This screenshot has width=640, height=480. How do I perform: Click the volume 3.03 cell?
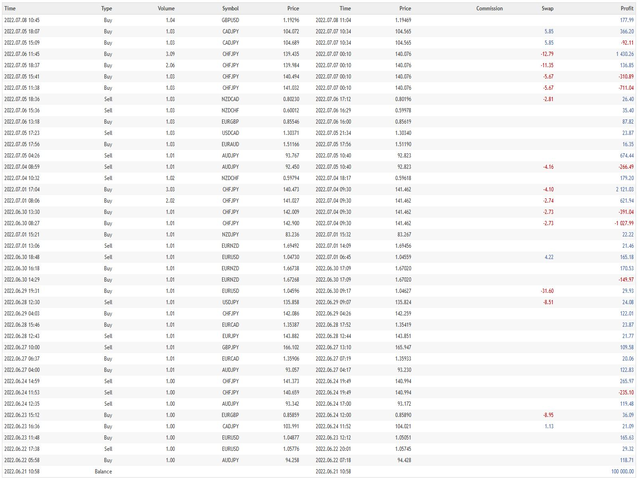170,189
